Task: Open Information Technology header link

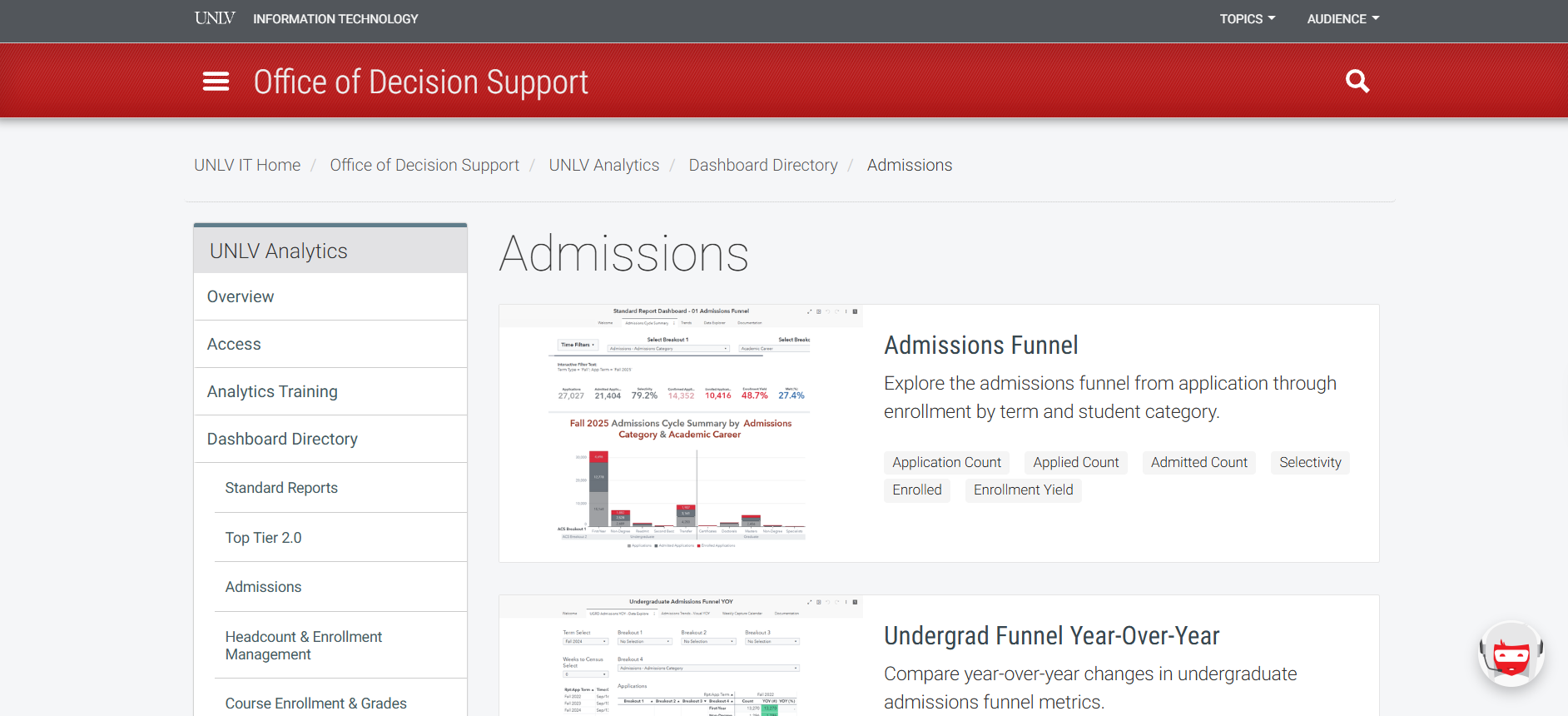Action: (335, 18)
